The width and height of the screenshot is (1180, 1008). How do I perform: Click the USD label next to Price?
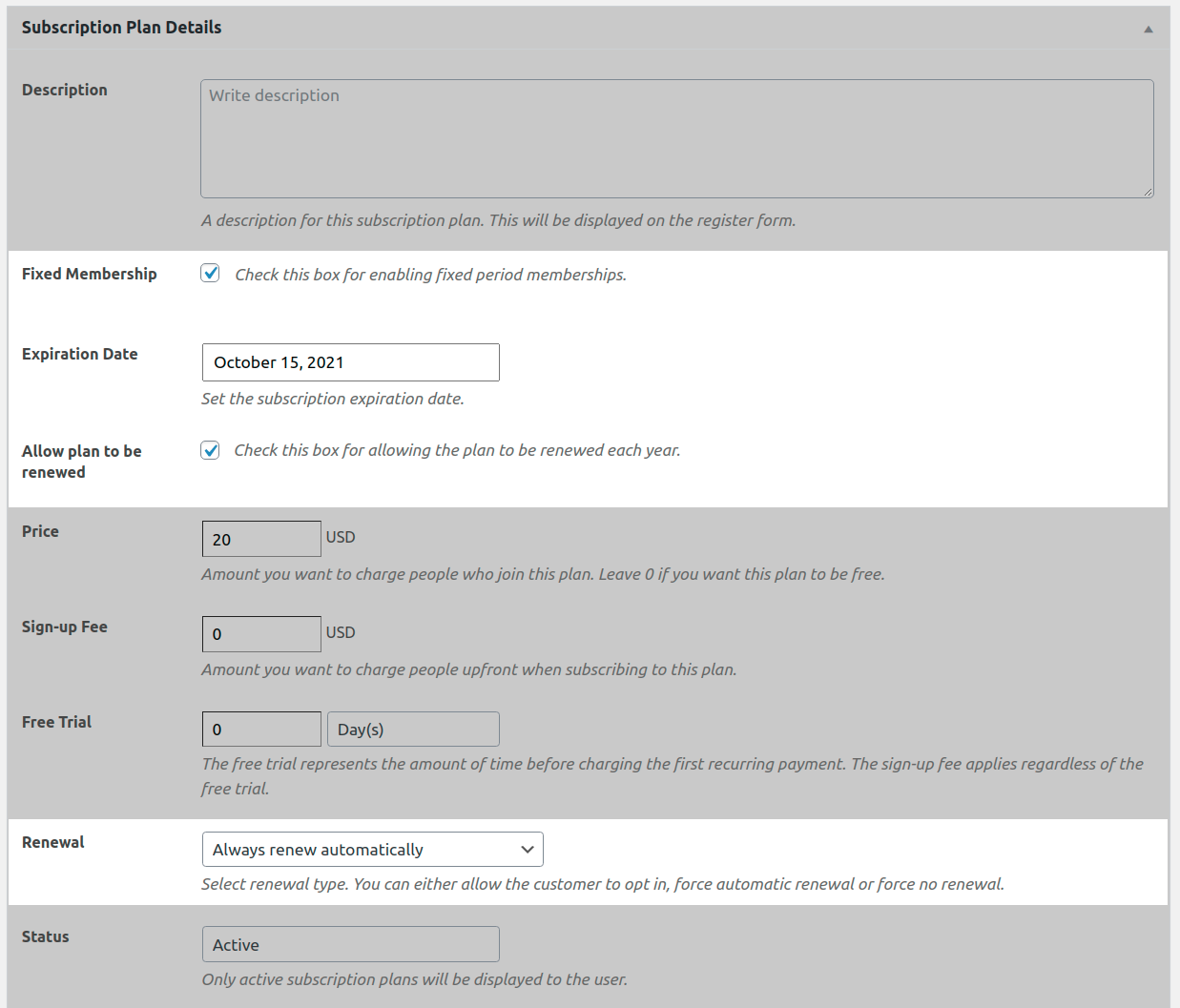[341, 537]
